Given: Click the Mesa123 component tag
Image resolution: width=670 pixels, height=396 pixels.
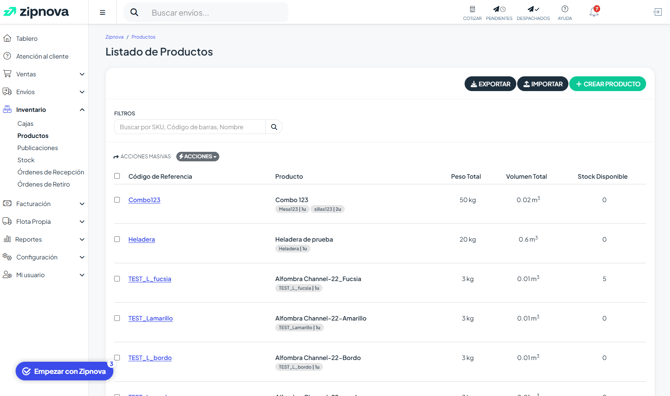Looking at the screenshot, I should pos(292,209).
